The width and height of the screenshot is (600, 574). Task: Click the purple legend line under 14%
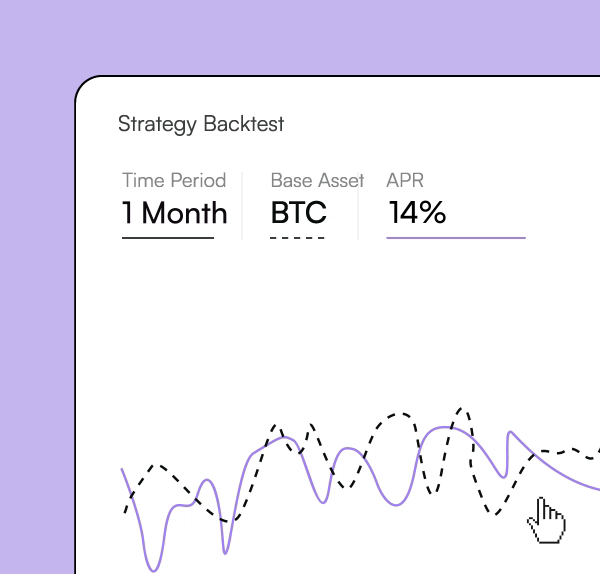pos(455,238)
